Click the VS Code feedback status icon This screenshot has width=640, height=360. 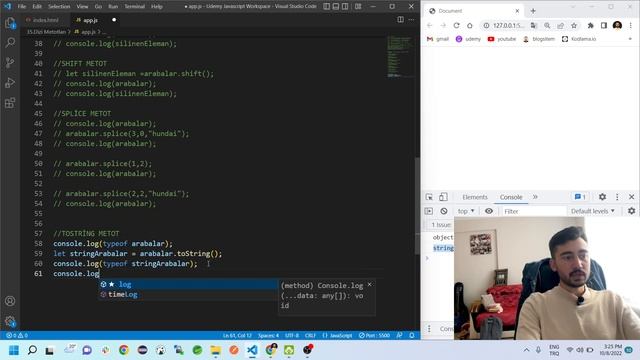(x=399, y=336)
